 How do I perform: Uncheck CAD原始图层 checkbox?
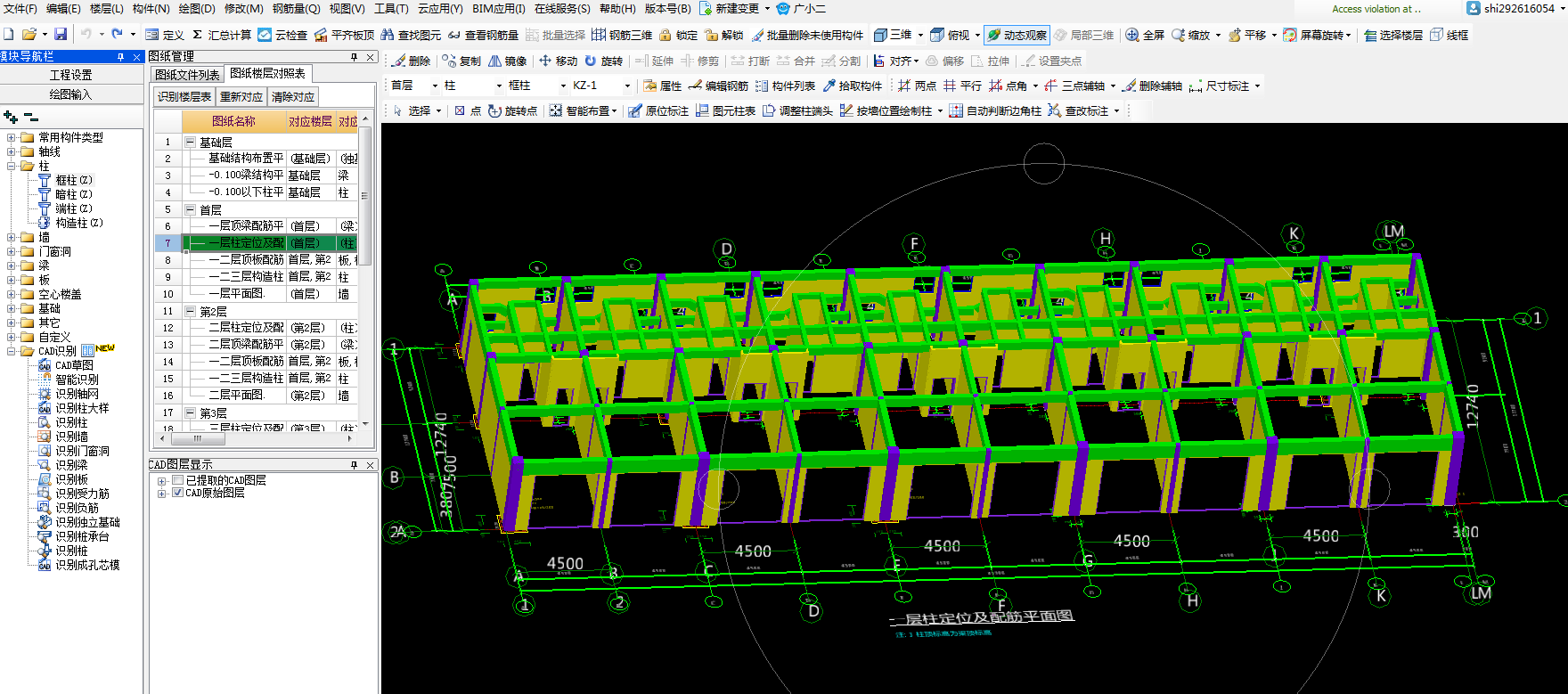click(x=178, y=493)
